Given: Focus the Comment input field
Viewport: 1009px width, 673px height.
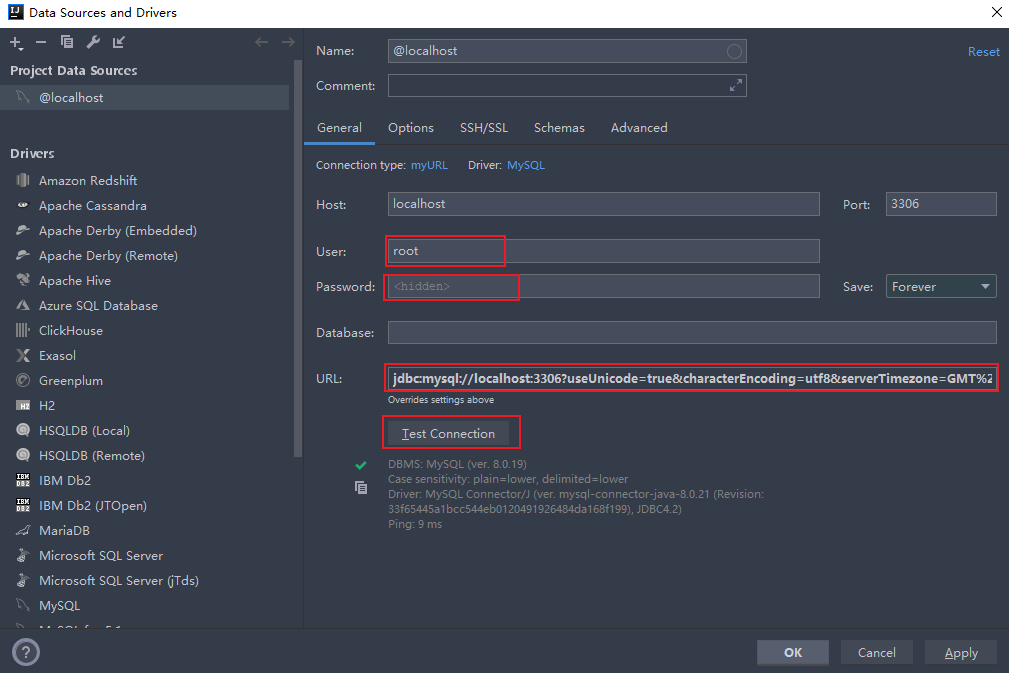Looking at the screenshot, I should (x=567, y=86).
